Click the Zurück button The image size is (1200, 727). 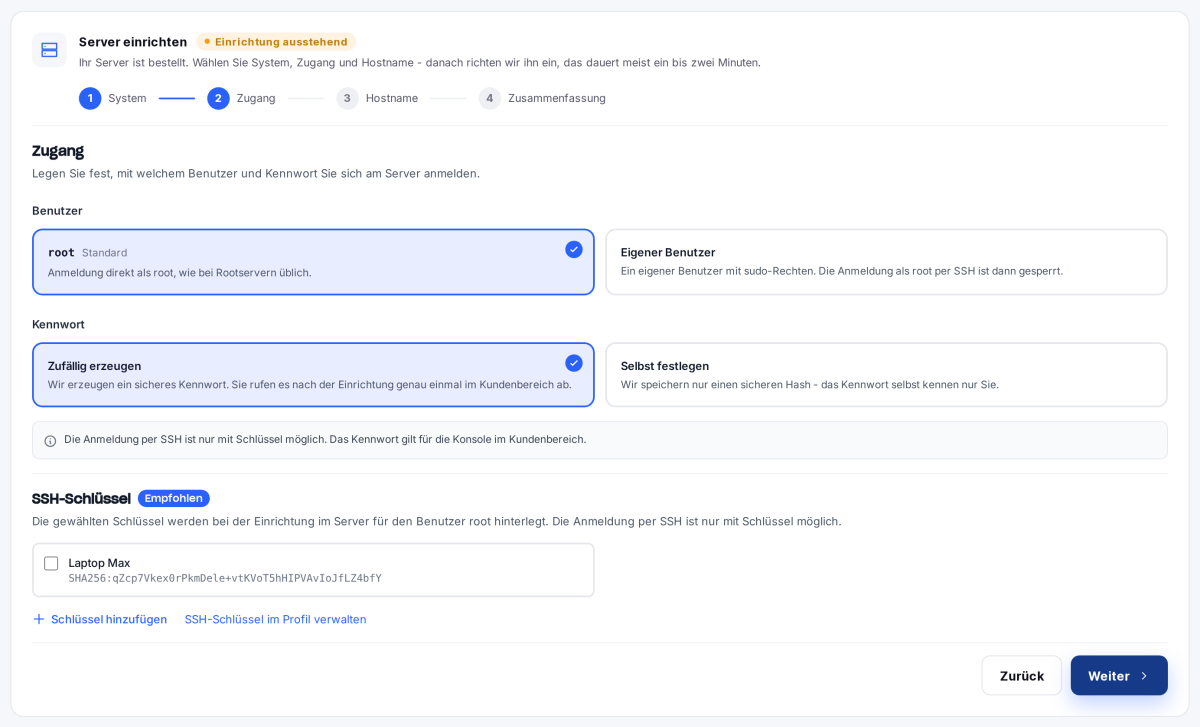(x=1021, y=676)
